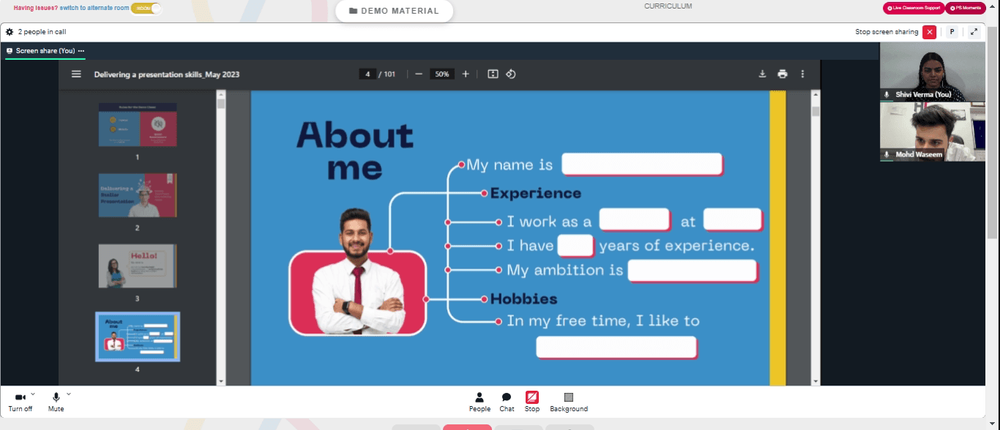Turn off the camera
This screenshot has height=430, width=1000.
click(20, 402)
